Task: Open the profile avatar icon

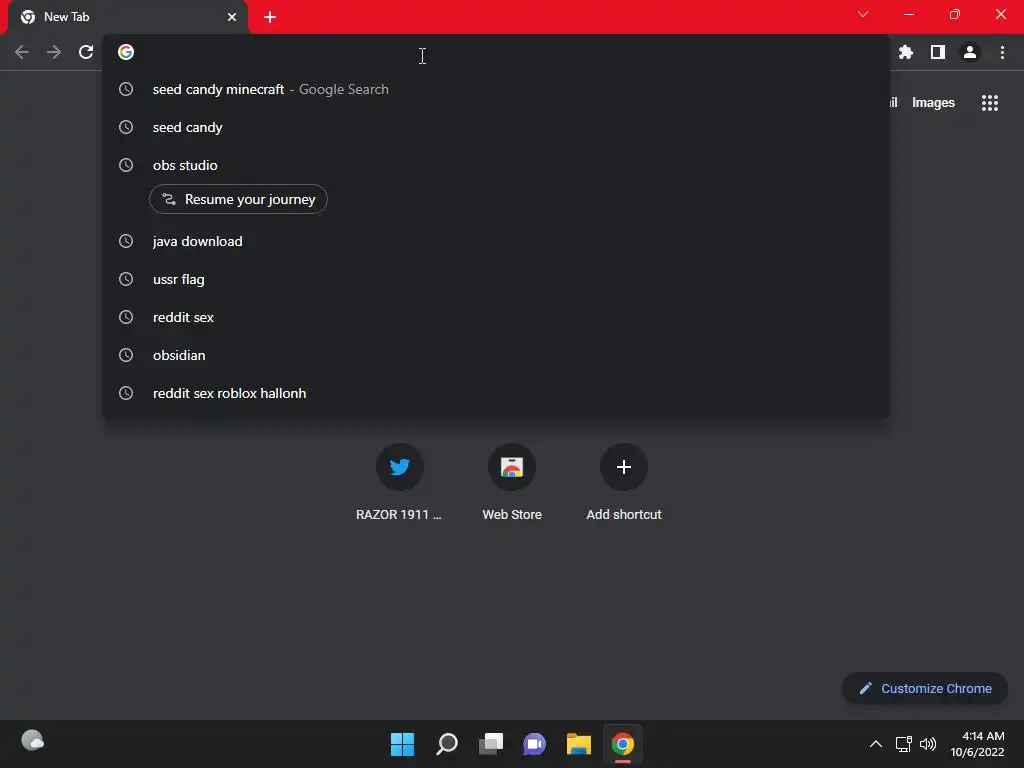Action: (x=970, y=52)
